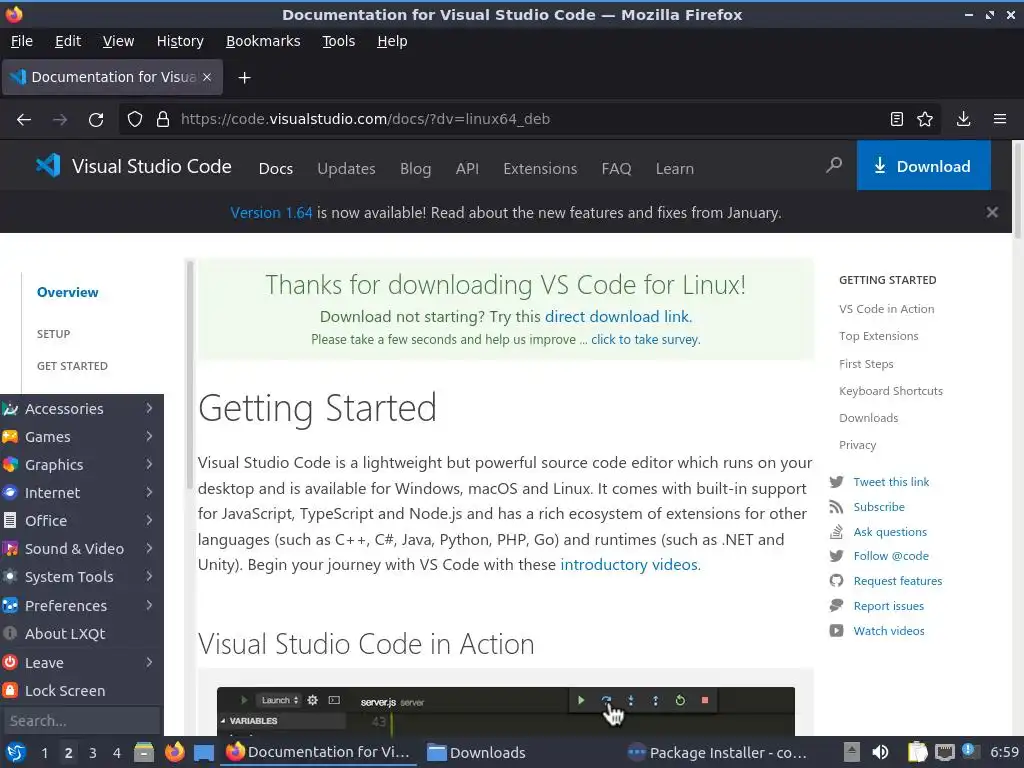This screenshot has width=1024, height=768.
Task: Open the Firefox History menu
Action: point(180,41)
